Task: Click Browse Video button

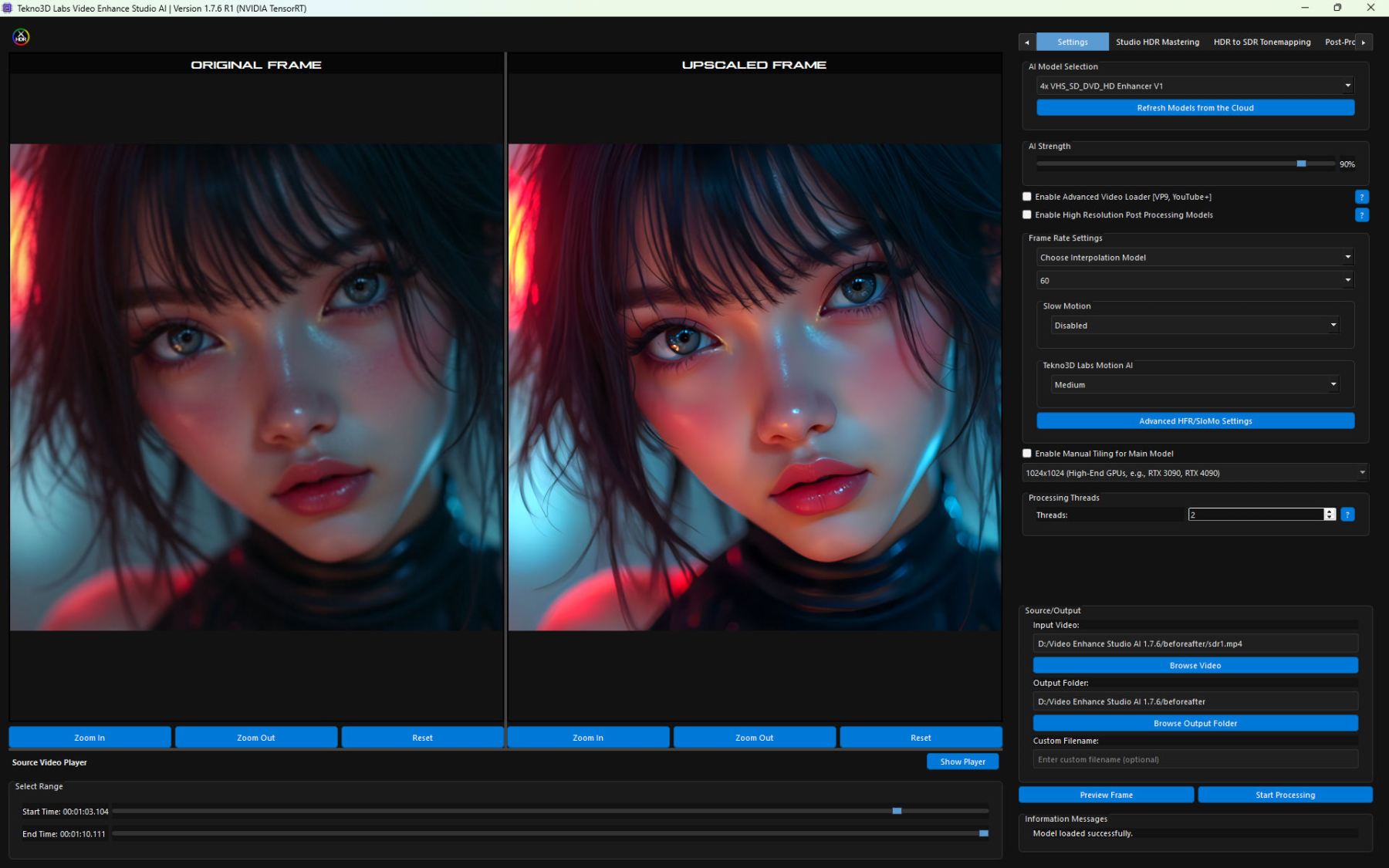Action: pos(1195,666)
